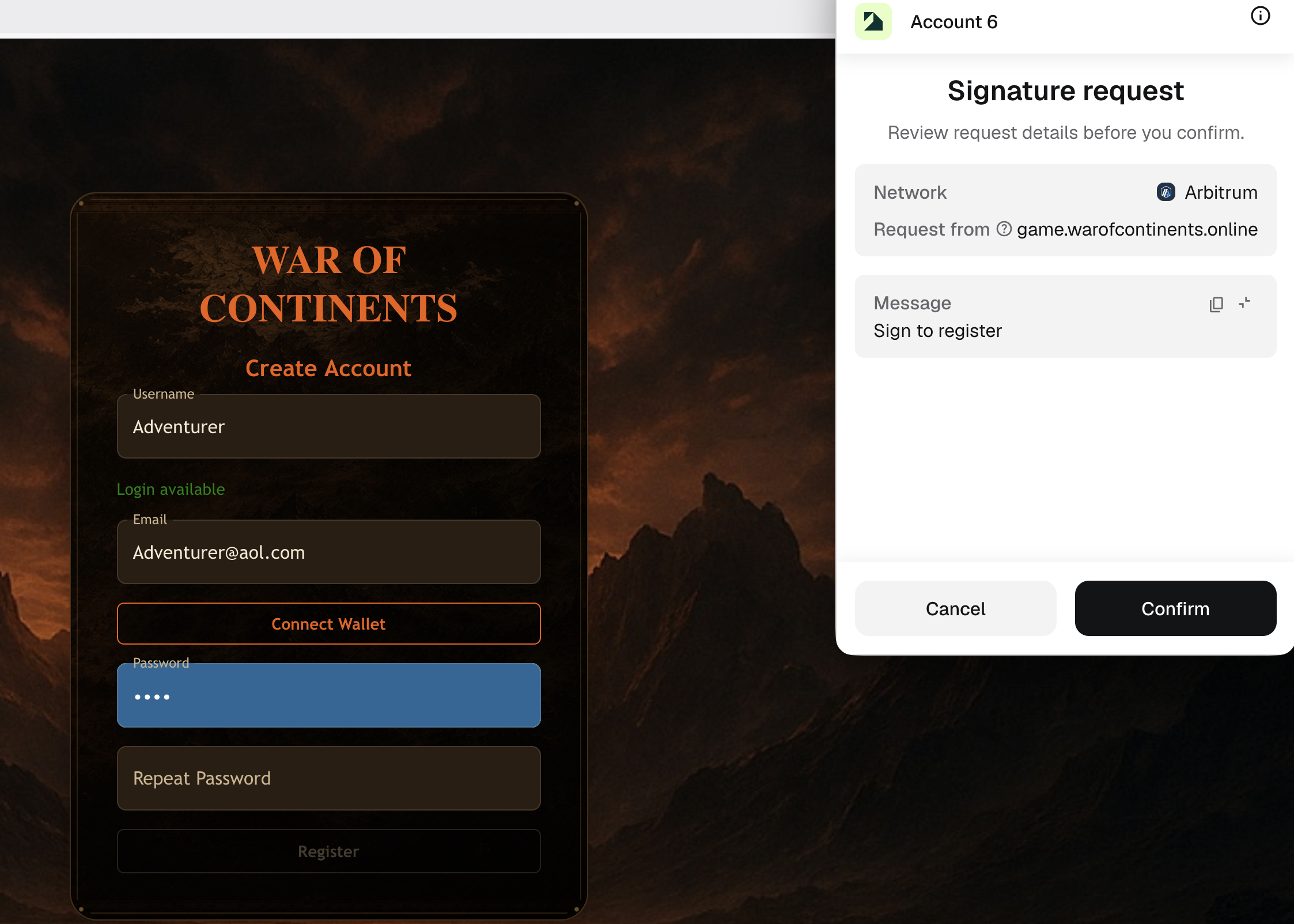Click the 'Message' label in wallet popup

(x=912, y=303)
